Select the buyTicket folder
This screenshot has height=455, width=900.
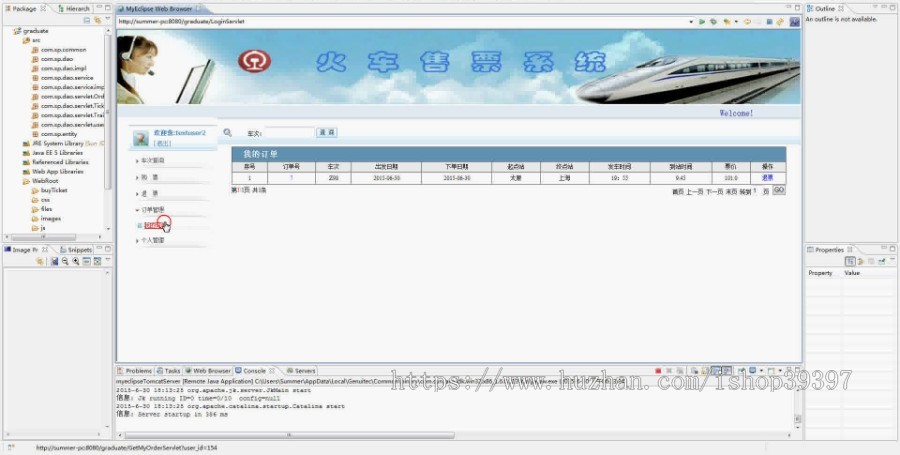(x=49, y=190)
